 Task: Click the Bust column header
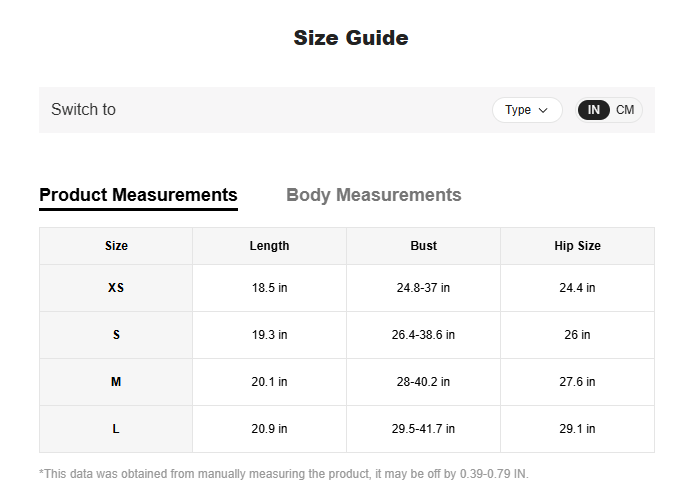click(x=423, y=246)
